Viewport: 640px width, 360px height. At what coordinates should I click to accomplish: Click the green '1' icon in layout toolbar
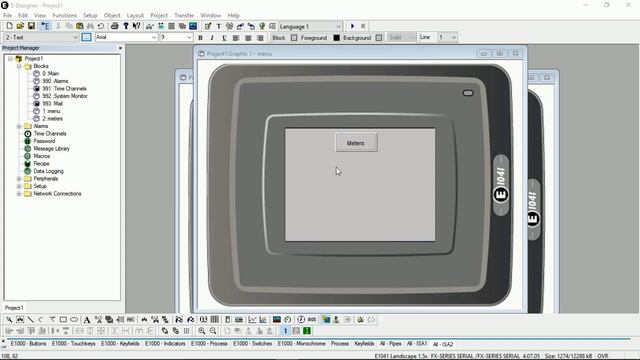coord(307,331)
